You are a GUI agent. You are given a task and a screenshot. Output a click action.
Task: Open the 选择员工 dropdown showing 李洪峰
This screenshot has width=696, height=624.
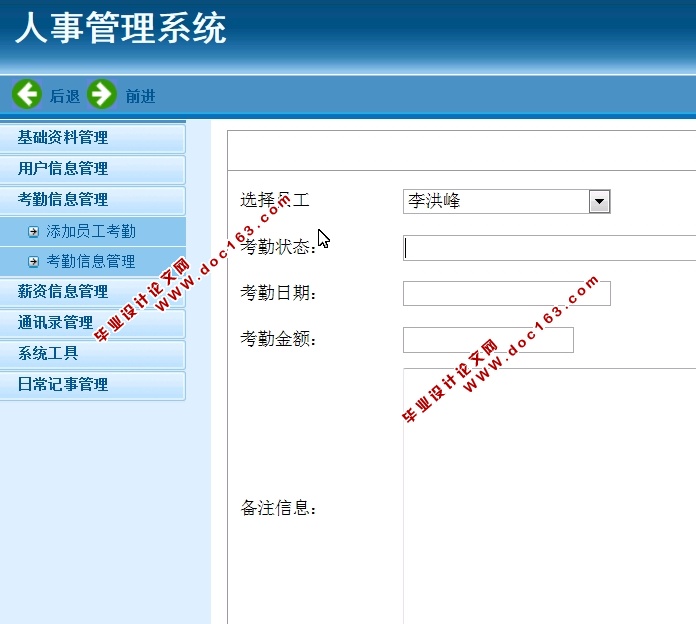(x=506, y=202)
